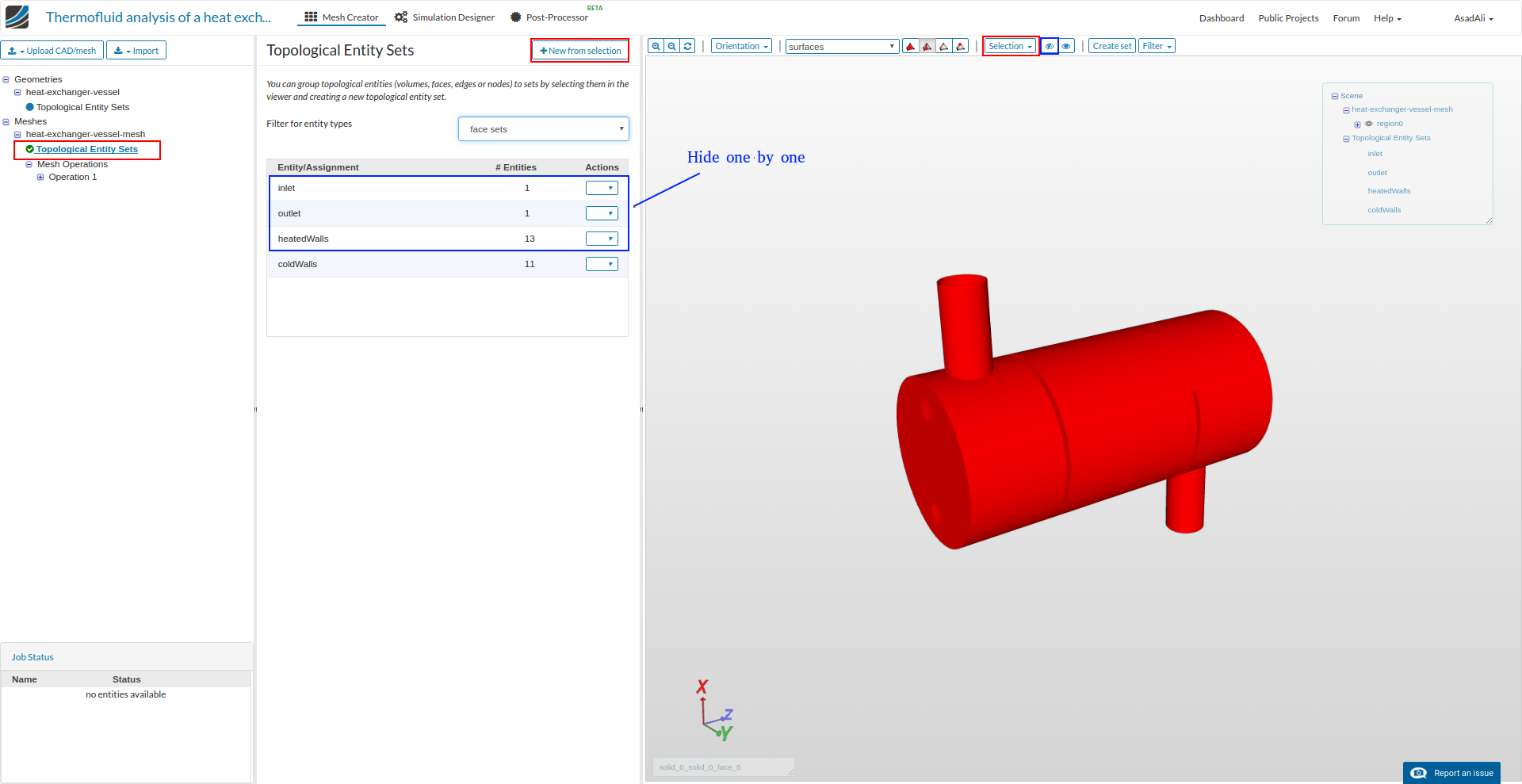Click the show-selection eye icon

(1065, 46)
